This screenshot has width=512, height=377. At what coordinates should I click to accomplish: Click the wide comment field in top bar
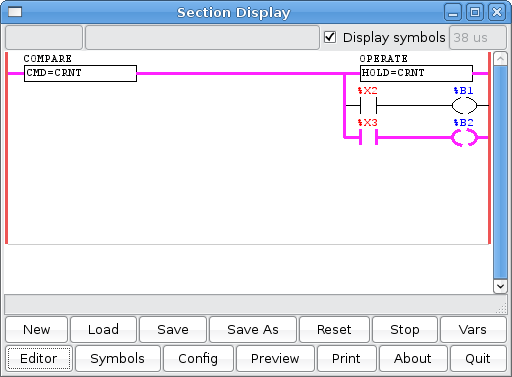pos(202,37)
